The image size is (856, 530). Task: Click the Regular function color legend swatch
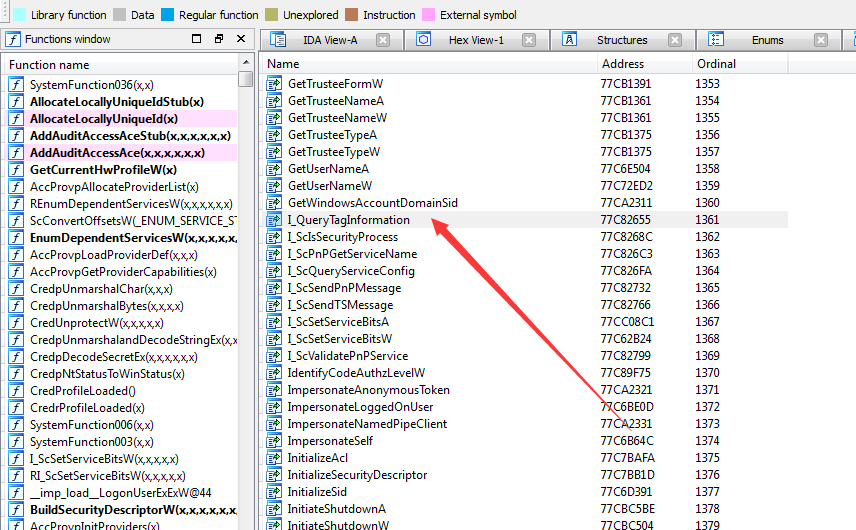pos(167,15)
